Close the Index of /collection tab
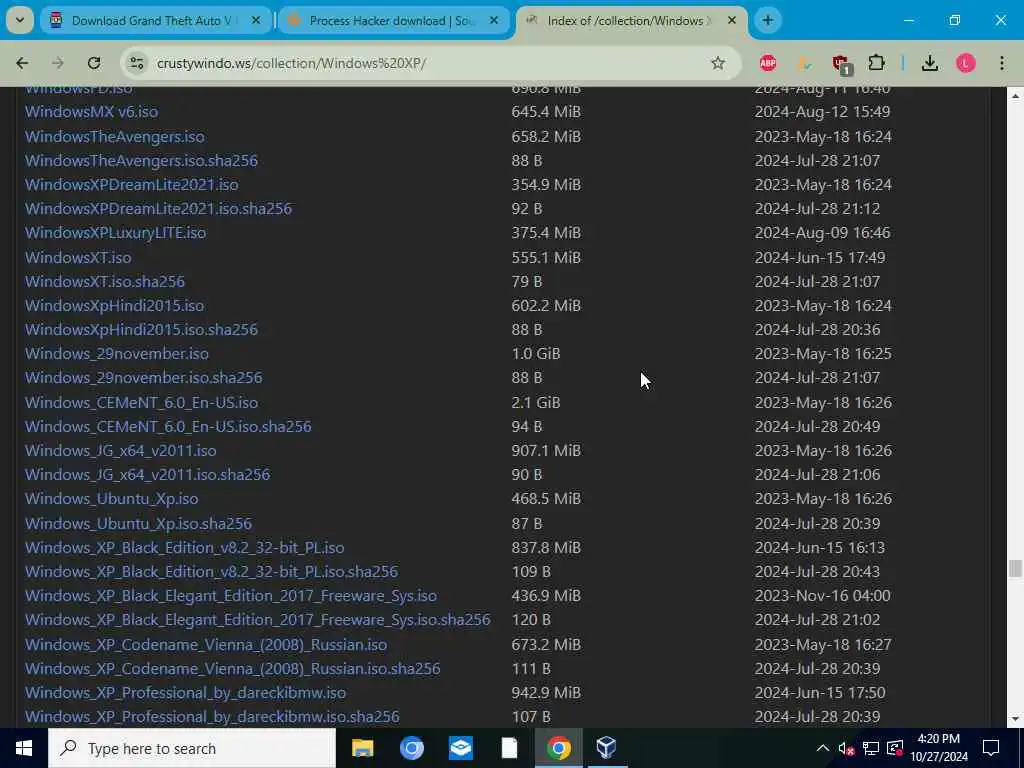 pos(732,21)
